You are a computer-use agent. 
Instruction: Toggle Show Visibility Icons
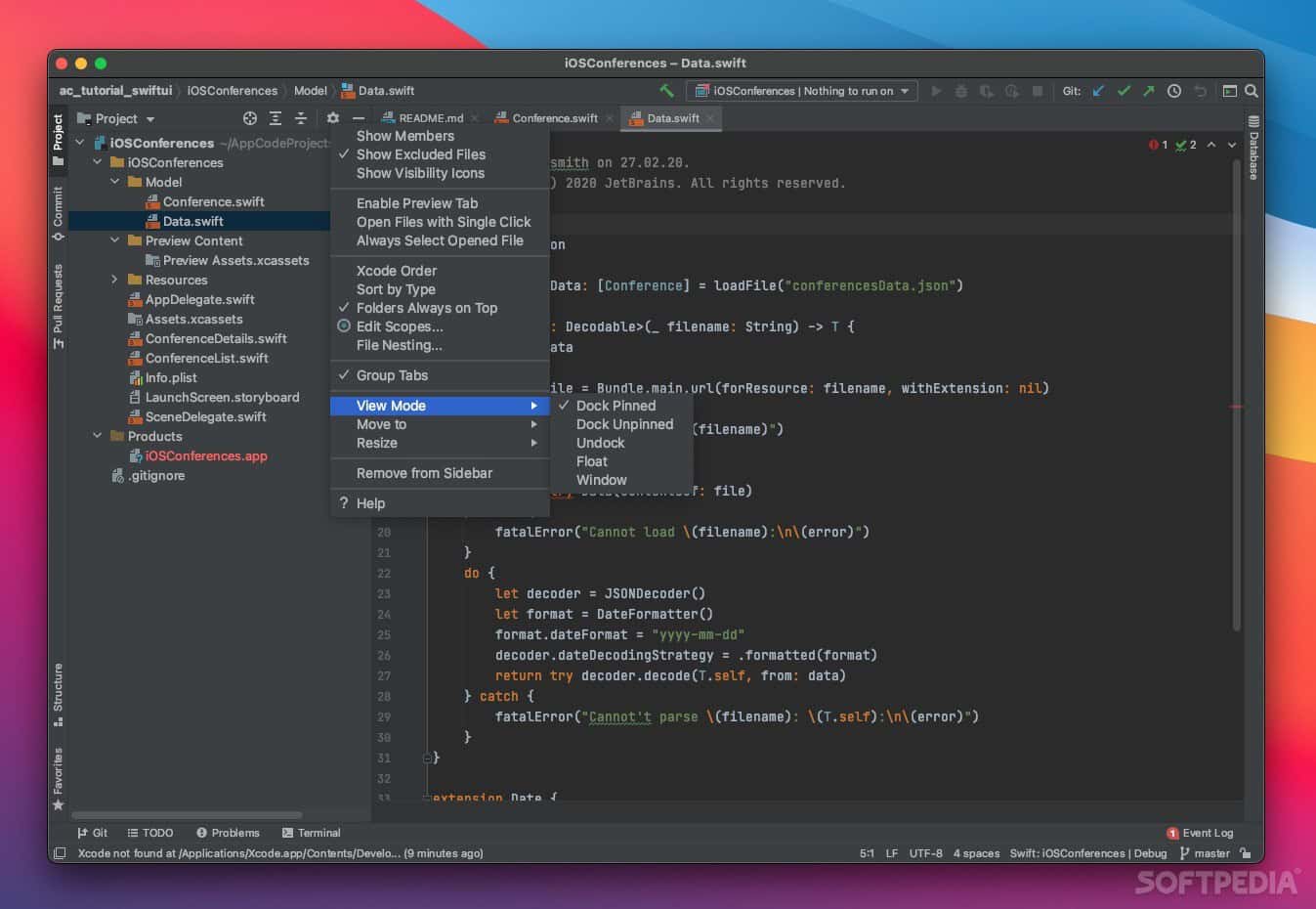pyautogui.click(x=420, y=173)
